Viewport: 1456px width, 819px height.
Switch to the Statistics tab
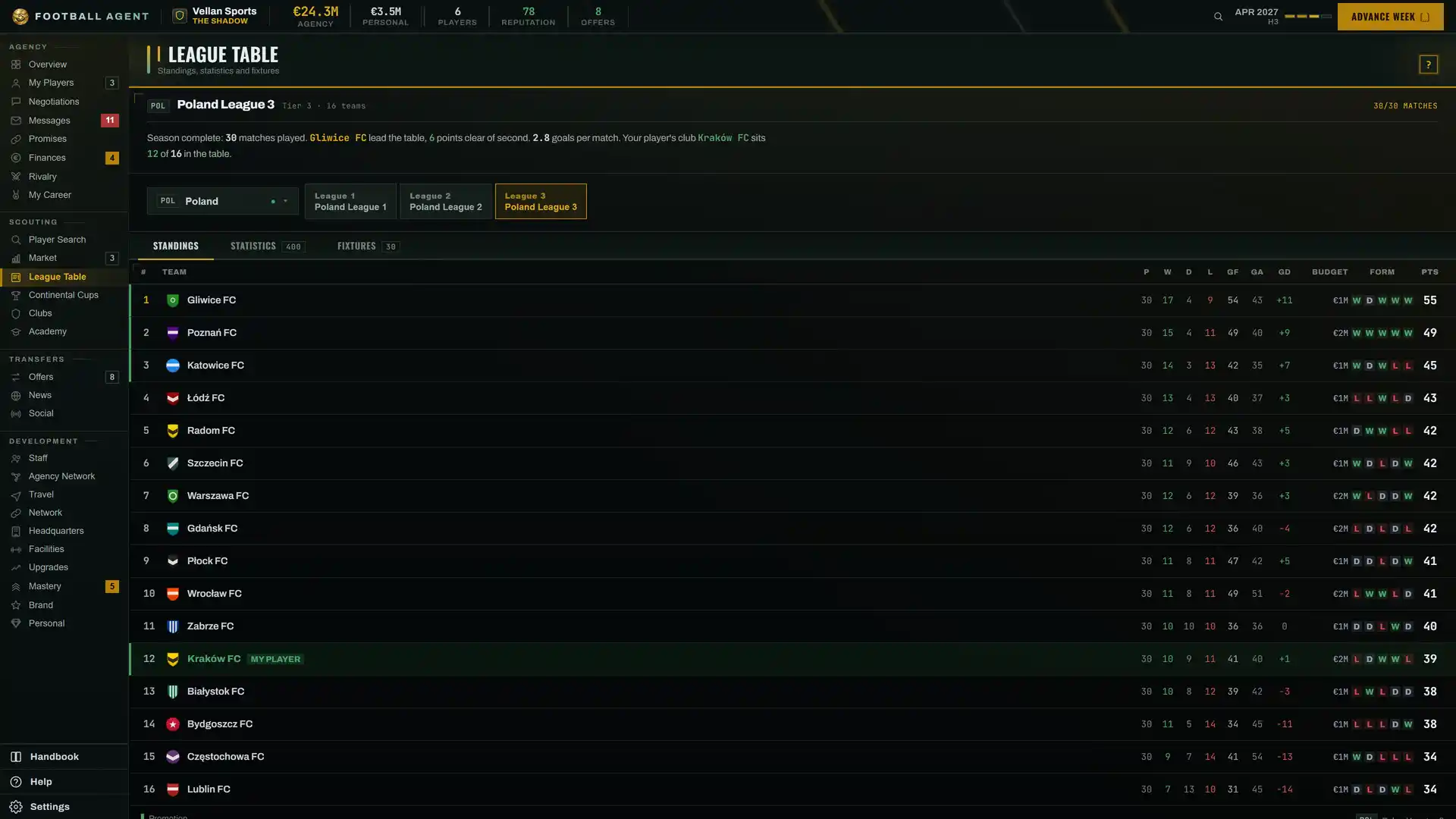(x=268, y=246)
